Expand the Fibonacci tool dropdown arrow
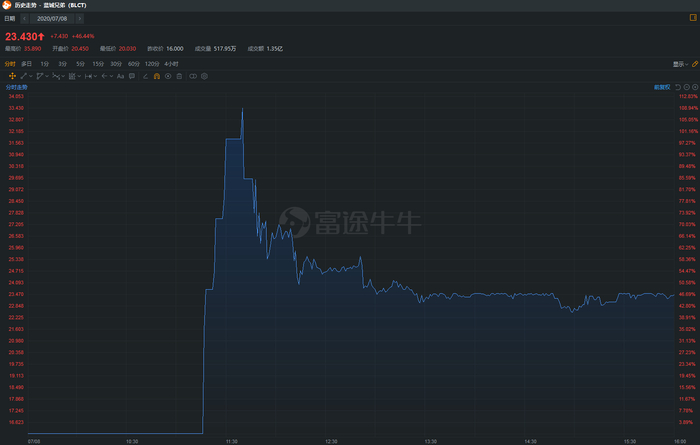 pos(79,76)
